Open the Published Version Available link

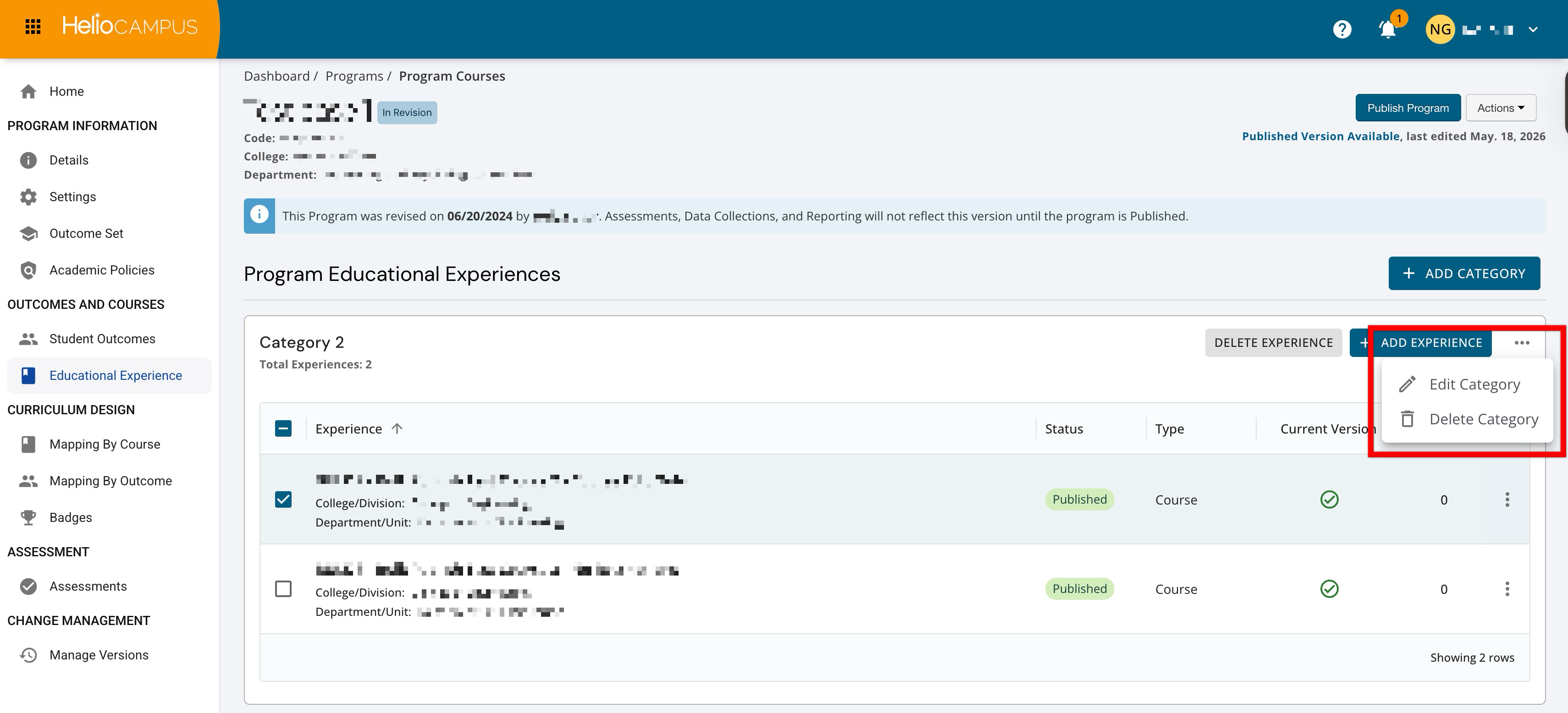[x=1320, y=136]
